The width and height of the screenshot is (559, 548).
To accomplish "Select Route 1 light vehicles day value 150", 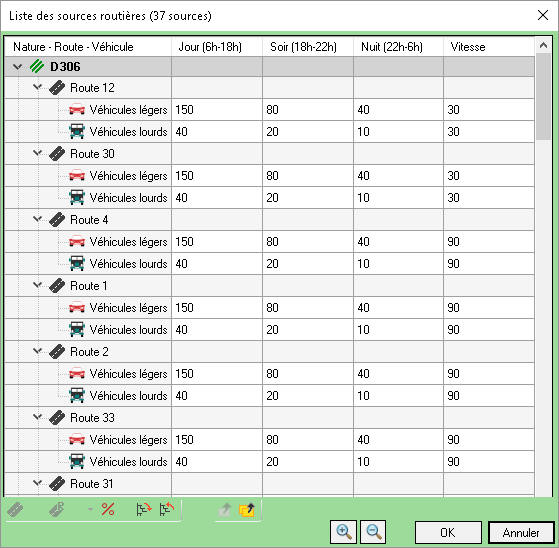I will [x=217, y=307].
